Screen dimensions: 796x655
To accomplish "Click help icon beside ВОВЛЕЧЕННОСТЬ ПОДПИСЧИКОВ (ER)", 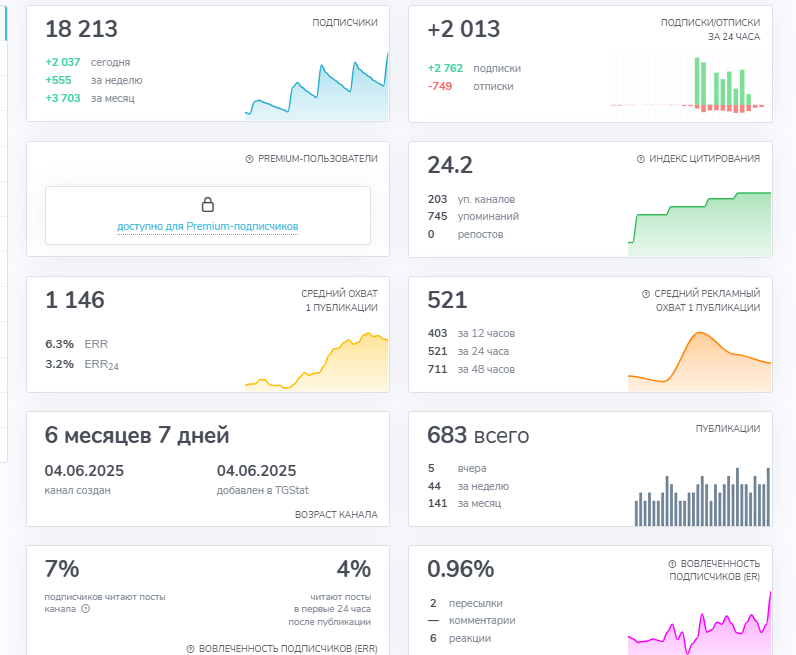I will pyautogui.click(x=672, y=564).
